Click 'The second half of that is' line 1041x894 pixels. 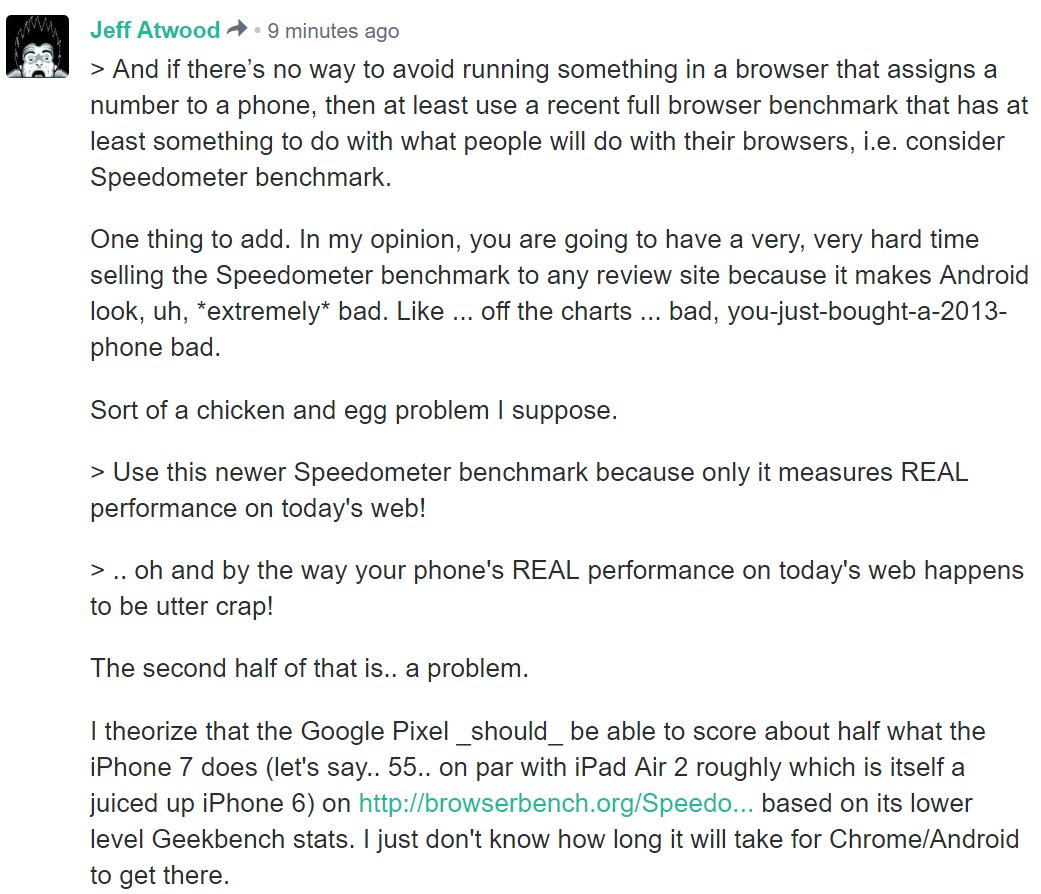tap(309, 668)
